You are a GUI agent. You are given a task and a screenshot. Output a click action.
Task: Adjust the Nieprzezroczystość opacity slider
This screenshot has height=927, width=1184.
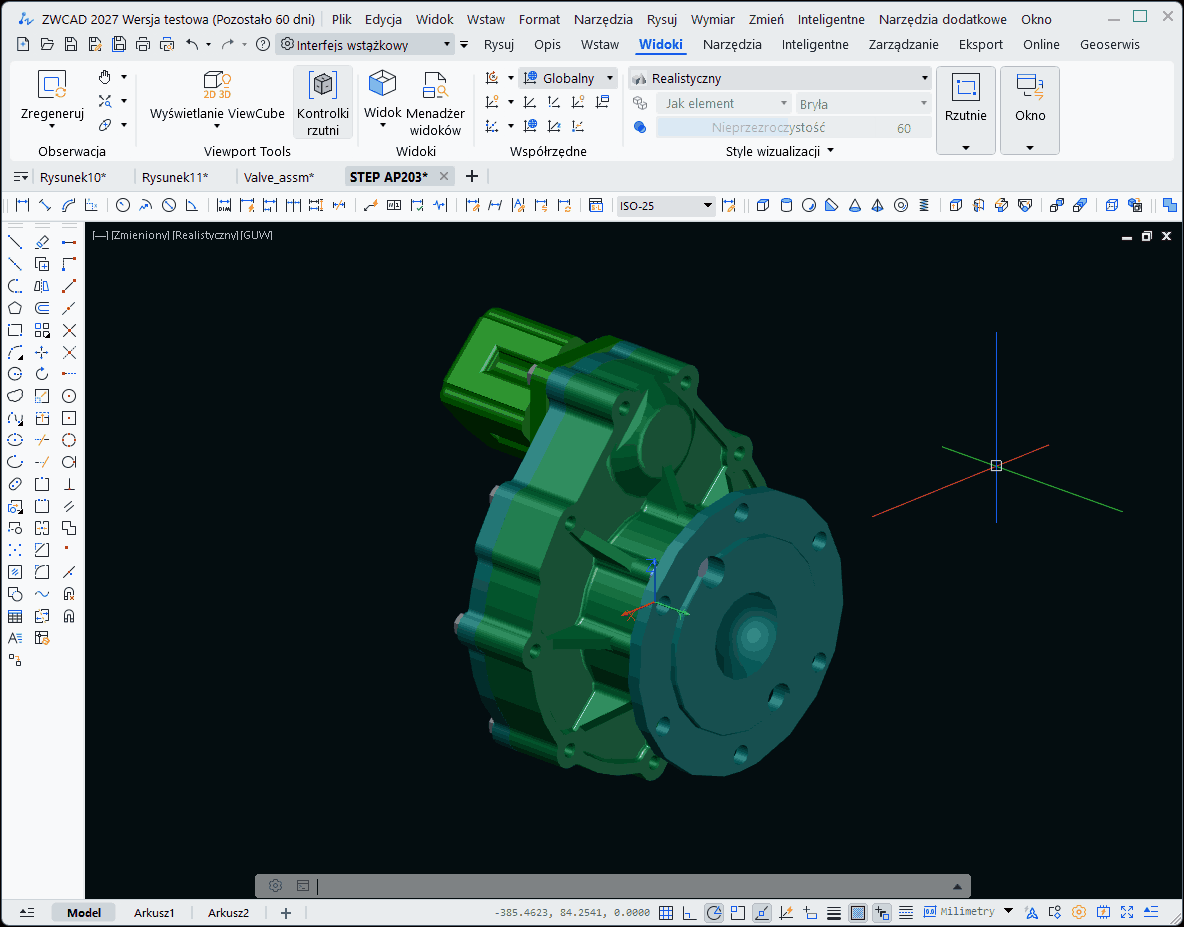[790, 128]
